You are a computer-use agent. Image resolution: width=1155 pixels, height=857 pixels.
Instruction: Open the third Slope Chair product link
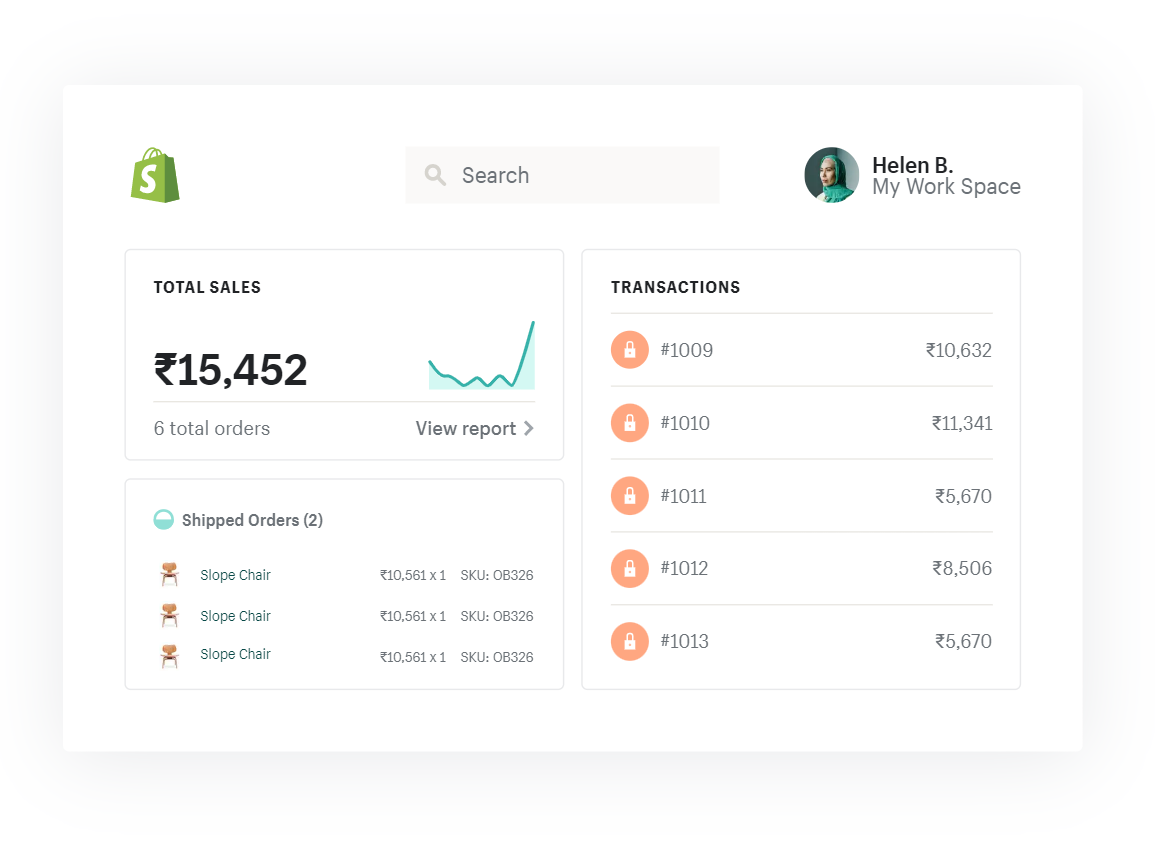235,654
